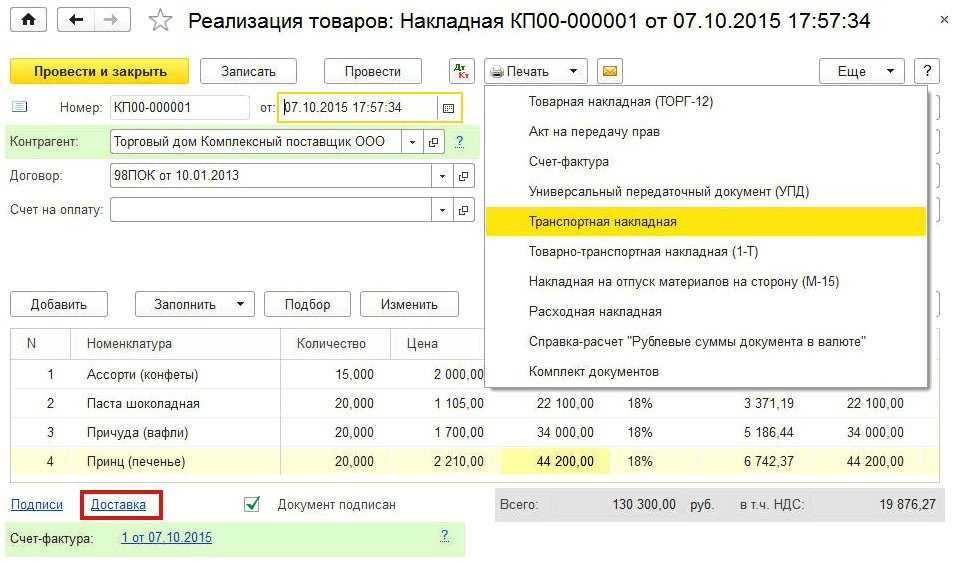The image size is (953, 563).
Task: Expand the Контрагент dropdown list
Action: [x=412, y=142]
